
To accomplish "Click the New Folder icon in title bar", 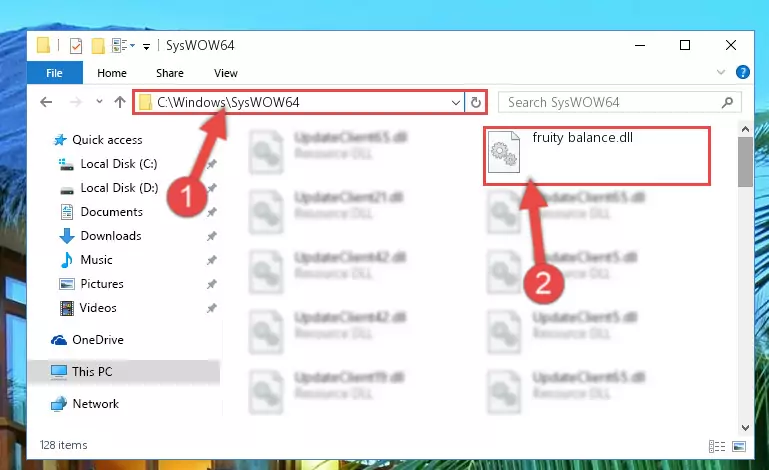I will point(98,46).
